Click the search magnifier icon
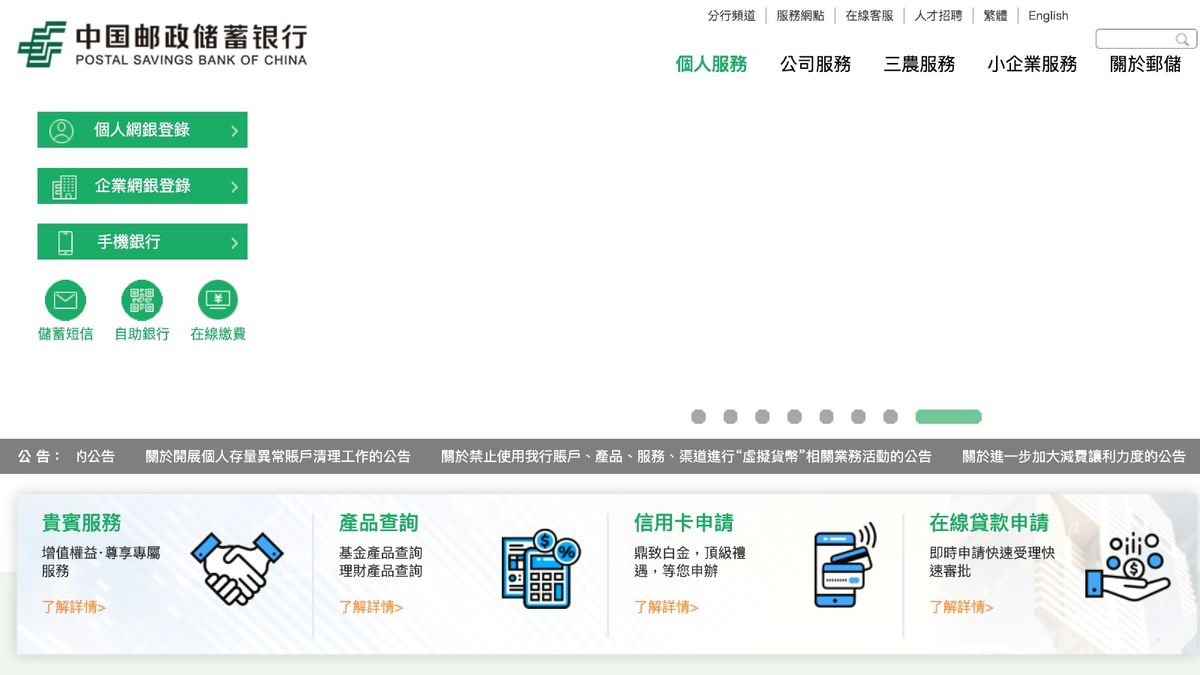Image resolution: width=1200 pixels, height=675 pixels. point(1182,40)
